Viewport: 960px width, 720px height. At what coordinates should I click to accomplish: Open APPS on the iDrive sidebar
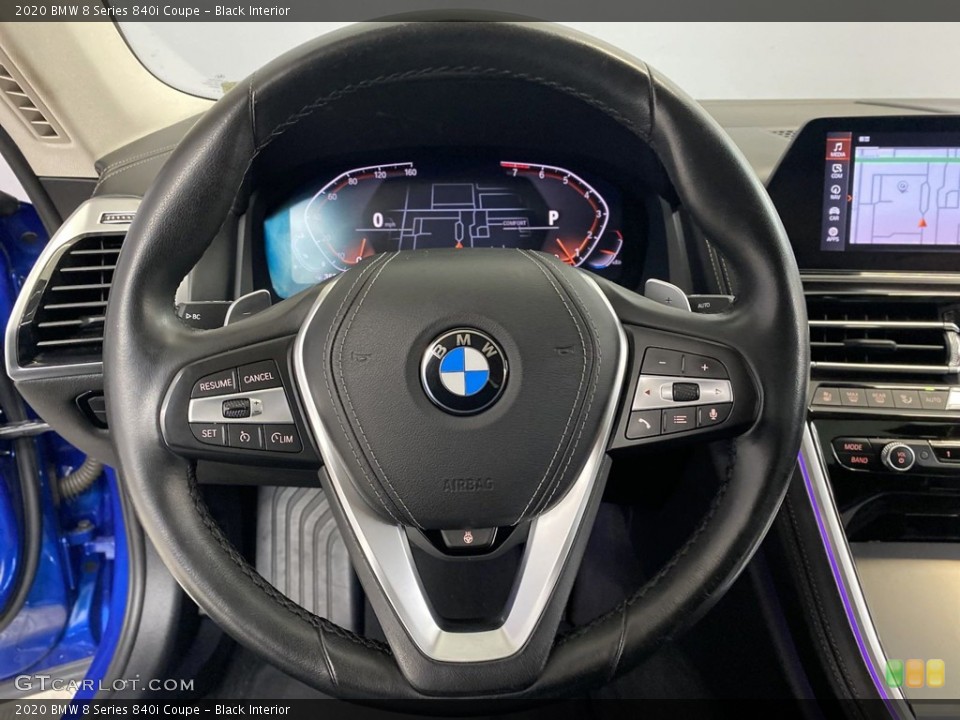(833, 235)
